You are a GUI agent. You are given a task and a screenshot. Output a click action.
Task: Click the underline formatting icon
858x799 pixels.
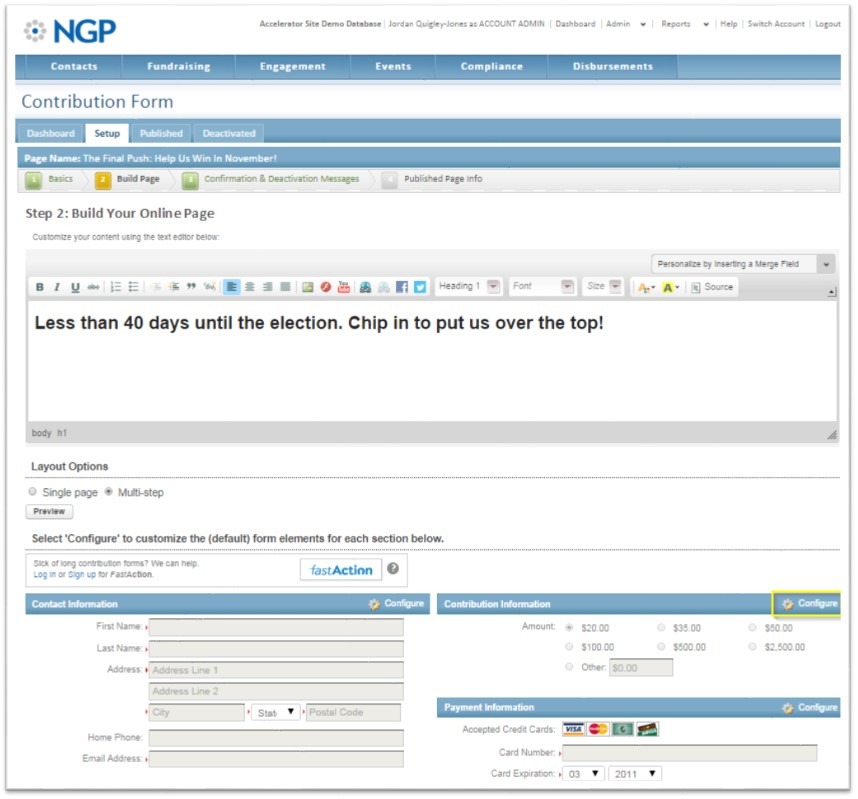75,287
